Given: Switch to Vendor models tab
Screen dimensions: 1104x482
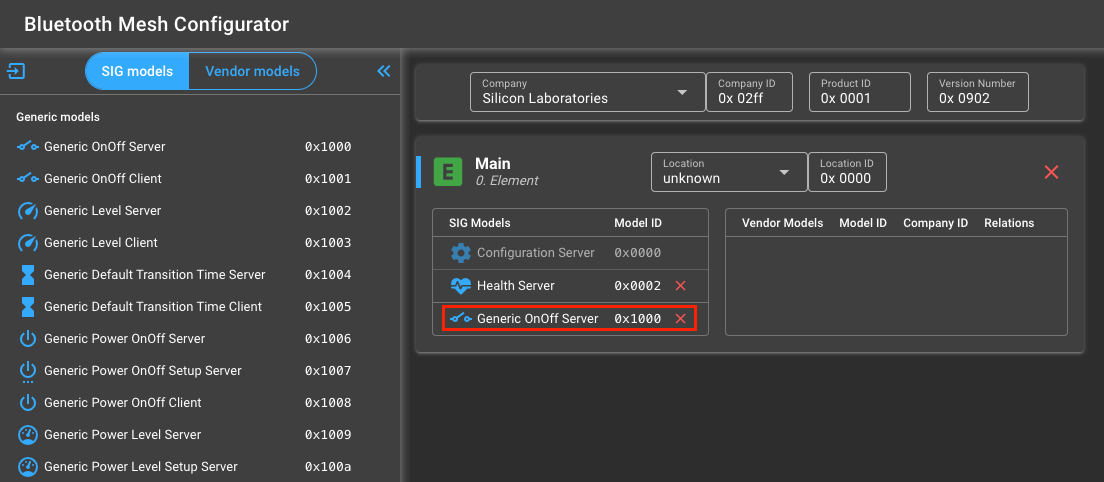Looking at the screenshot, I should tap(252, 71).
